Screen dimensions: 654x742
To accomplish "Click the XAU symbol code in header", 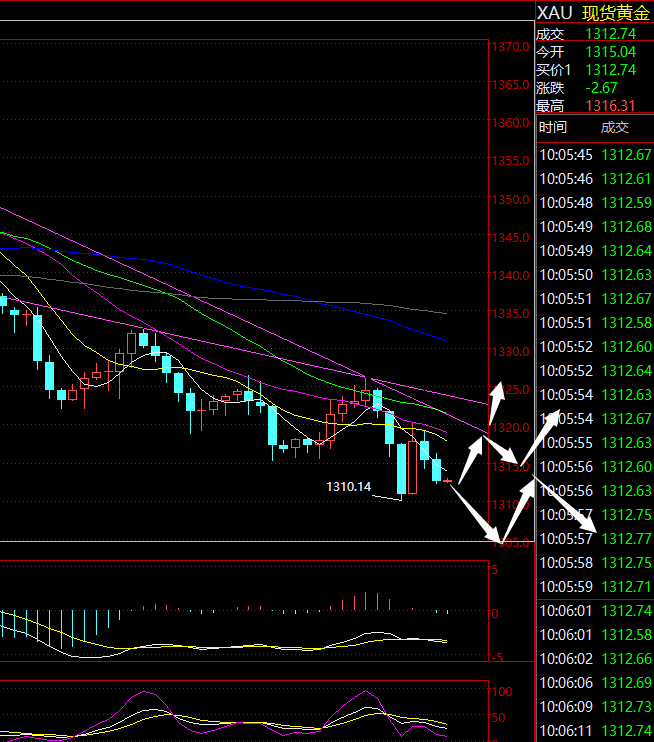I will point(554,13).
